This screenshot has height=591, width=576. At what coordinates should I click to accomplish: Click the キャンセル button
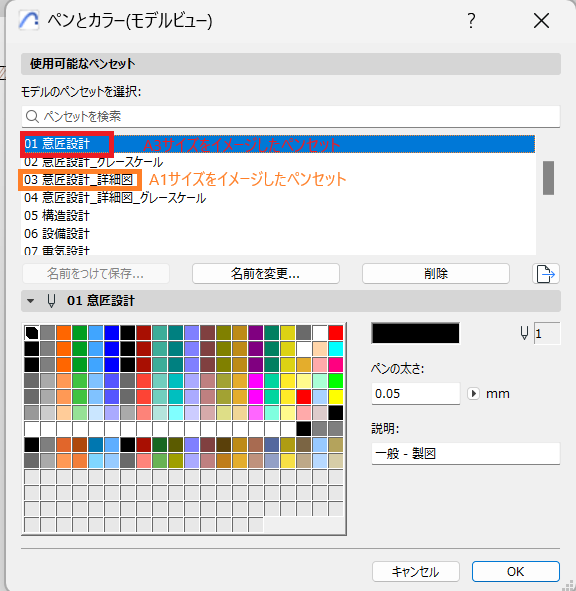[416, 571]
